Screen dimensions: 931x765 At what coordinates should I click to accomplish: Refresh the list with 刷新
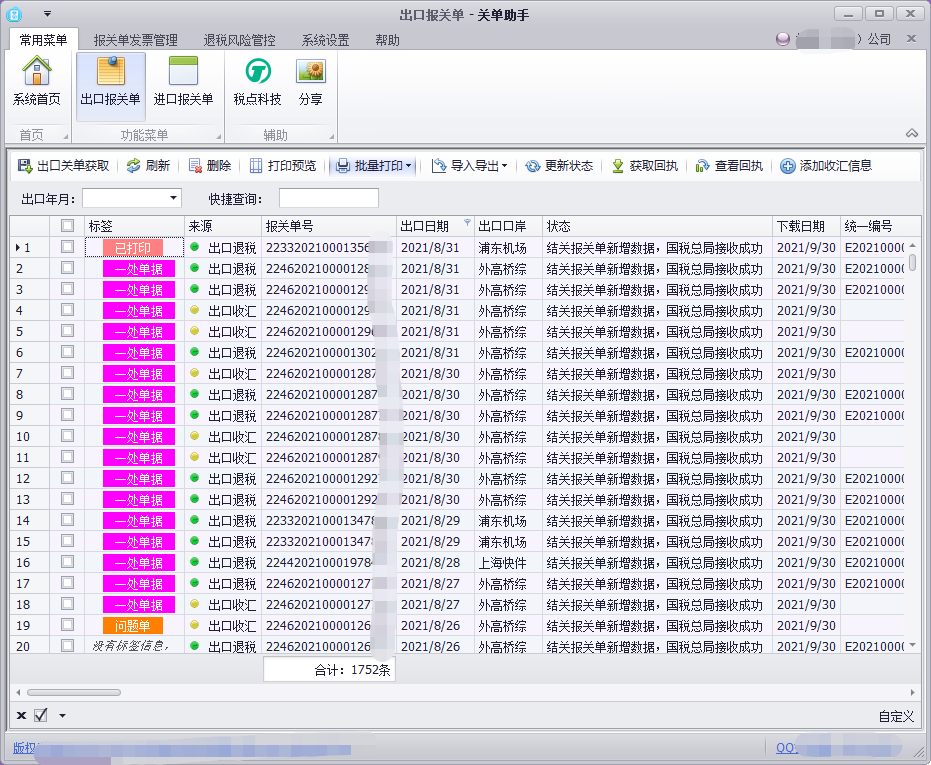(x=148, y=166)
